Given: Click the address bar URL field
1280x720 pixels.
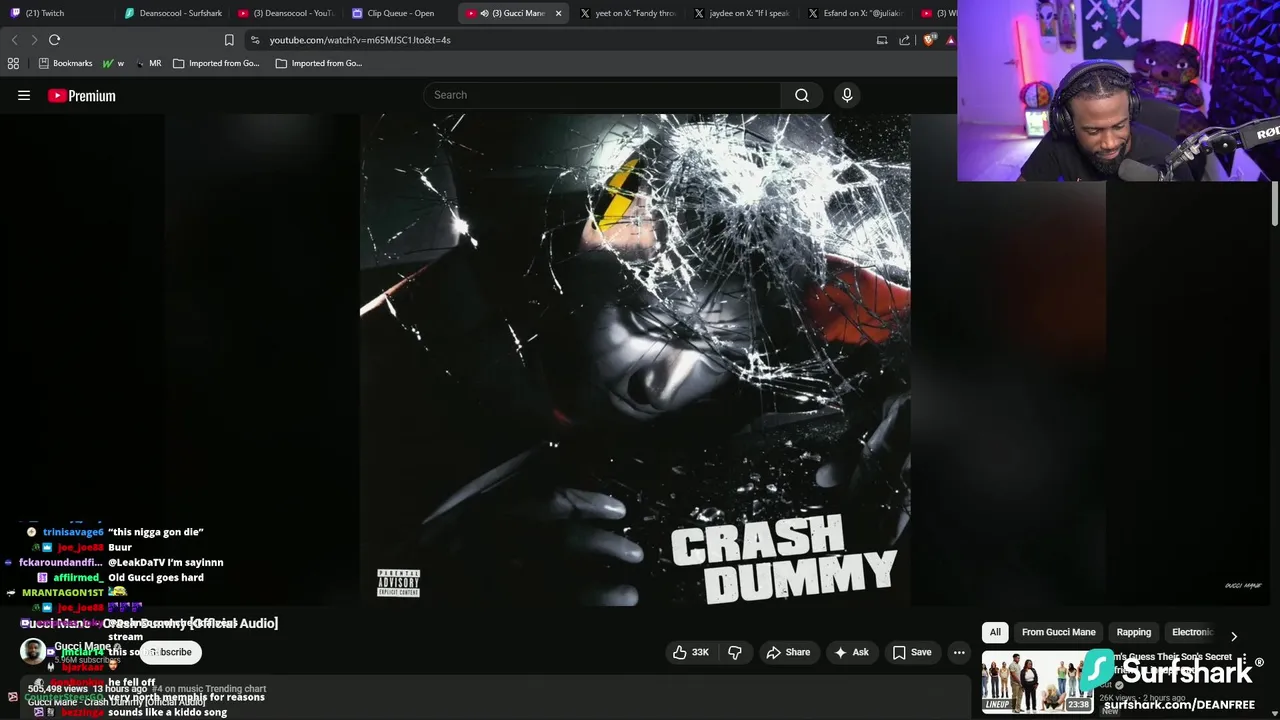Looking at the screenshot, I should click(560, 40).
